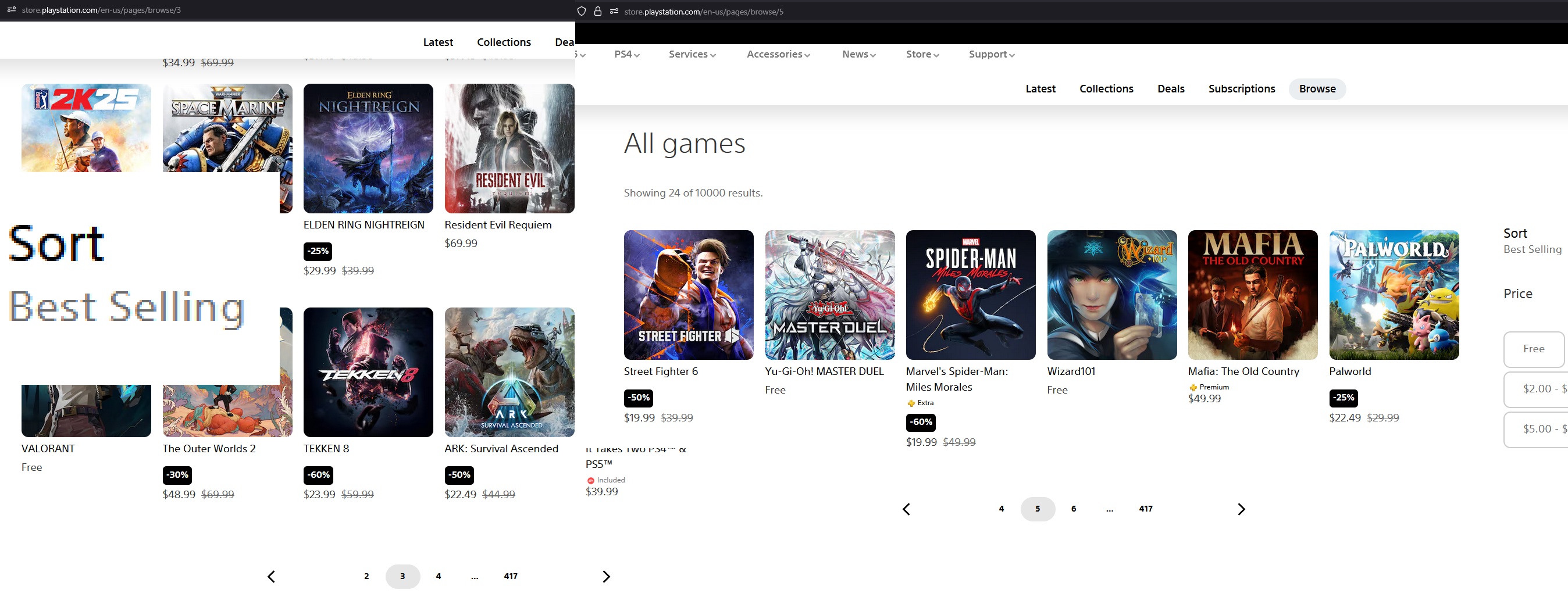Open the Mafia The Old Country cover thumbnail
Screen dimensions: 1568x597
coord(1253,295)
